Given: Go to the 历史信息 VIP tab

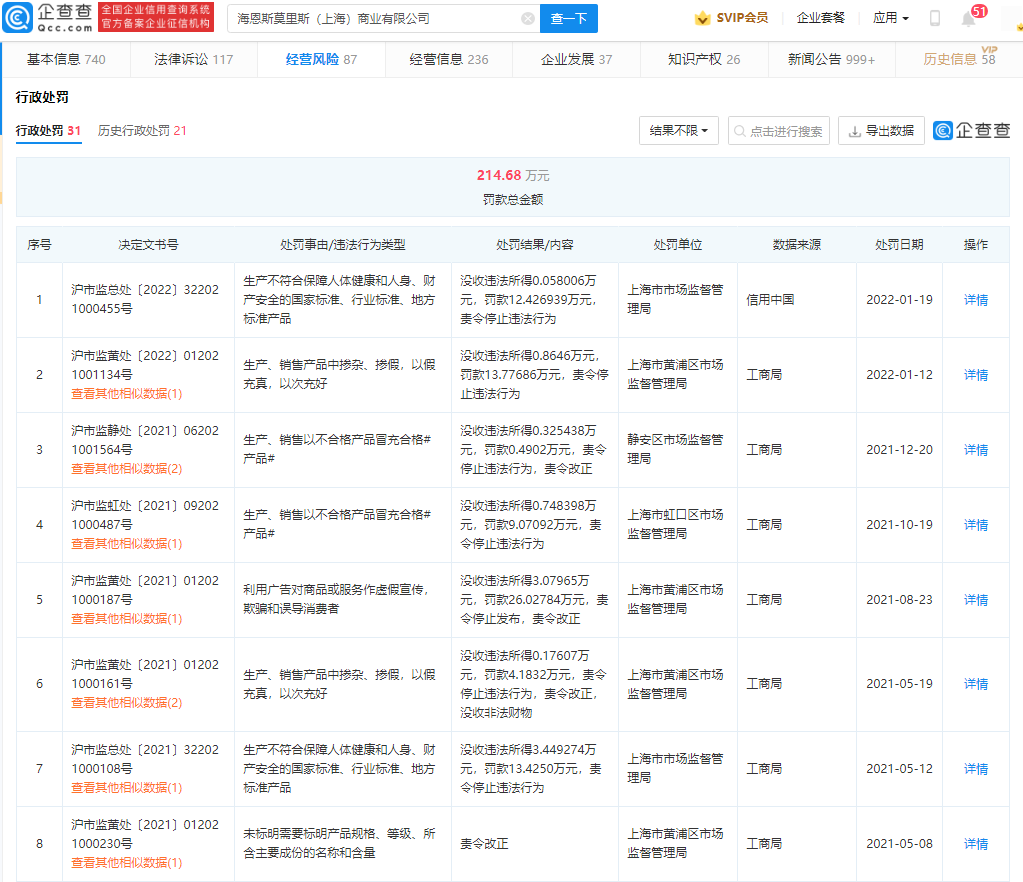Looking at the screenshot, I should pos(959,59).
